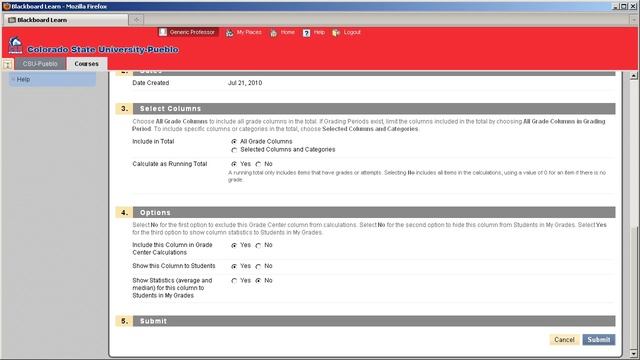640x360 pixels.
Task: Open the My Places link
Action: tap(249, 32)
